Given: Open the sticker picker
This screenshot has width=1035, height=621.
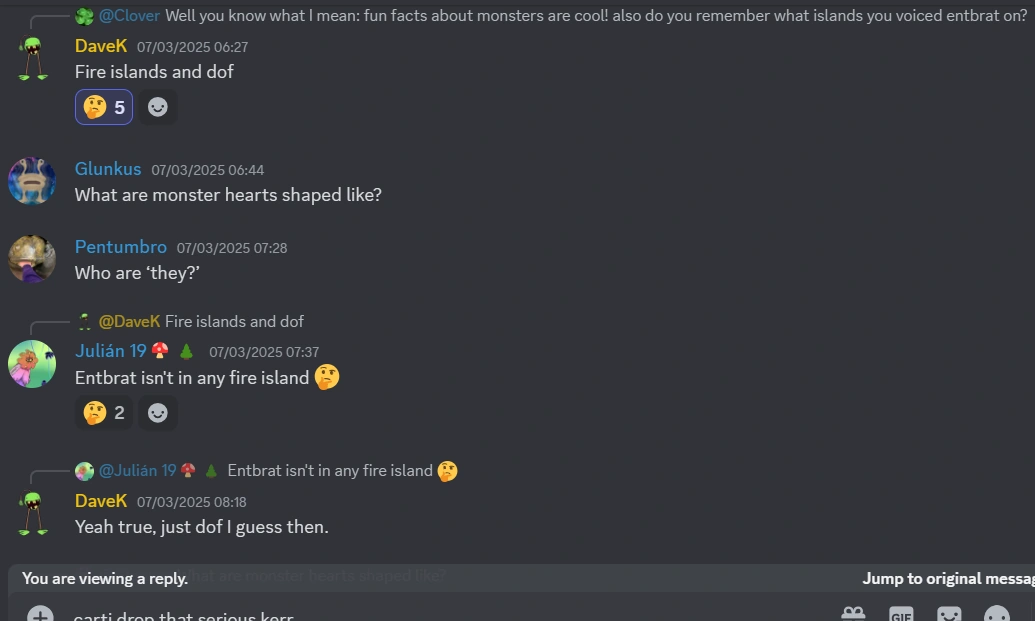Looking at the screenshot, I should click(x=949, y=614).
